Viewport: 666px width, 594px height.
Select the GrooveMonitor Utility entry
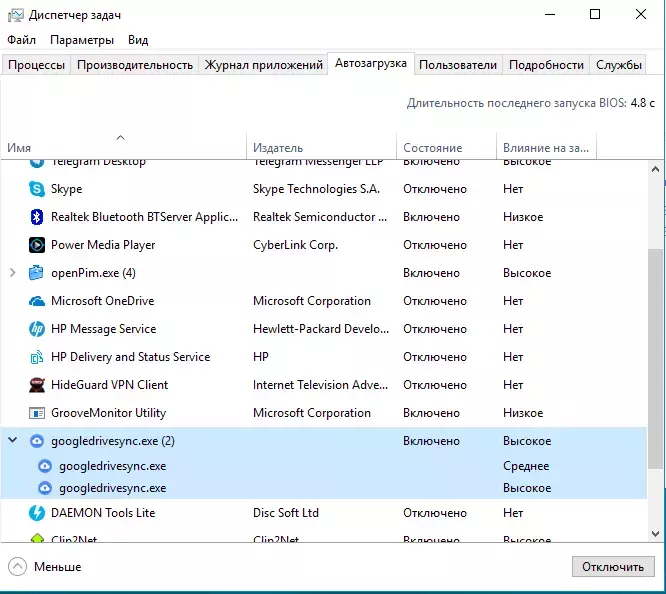tap(108, 413)
